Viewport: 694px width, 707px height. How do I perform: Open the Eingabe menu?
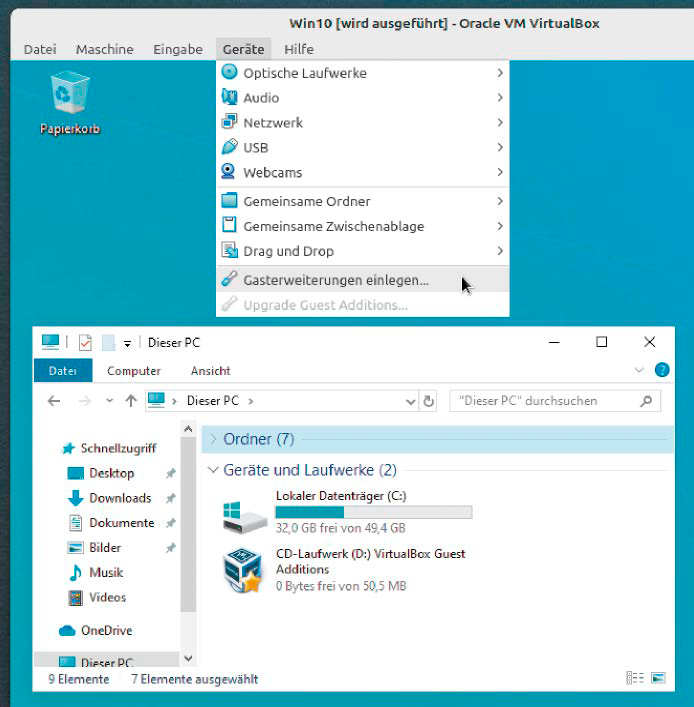point(178,49)
